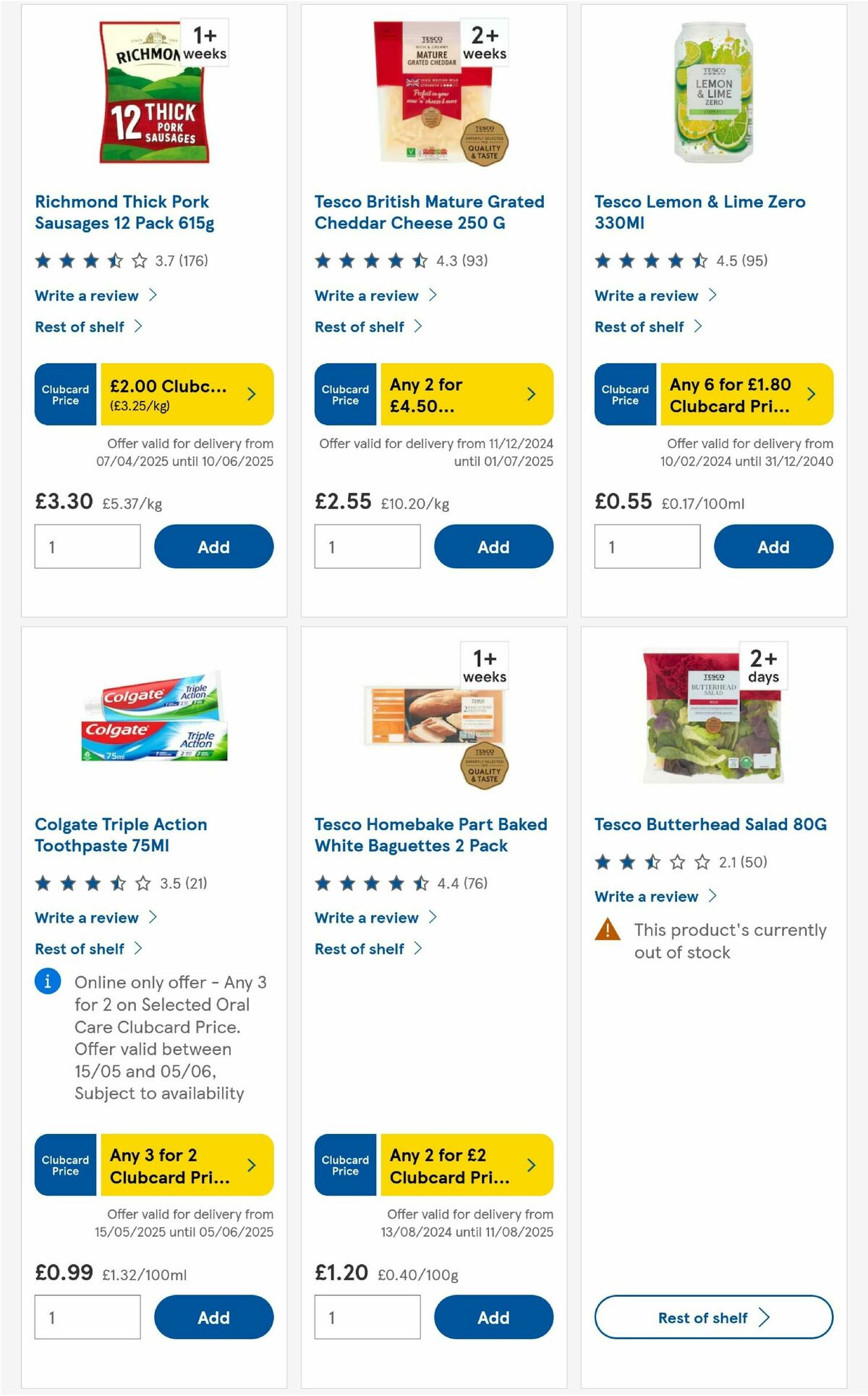Image resolution: width=868 pixels, height=1396 pixels.
Task: Open Rest of shelf for Butterhead Salad
Action: [712, 1317]
